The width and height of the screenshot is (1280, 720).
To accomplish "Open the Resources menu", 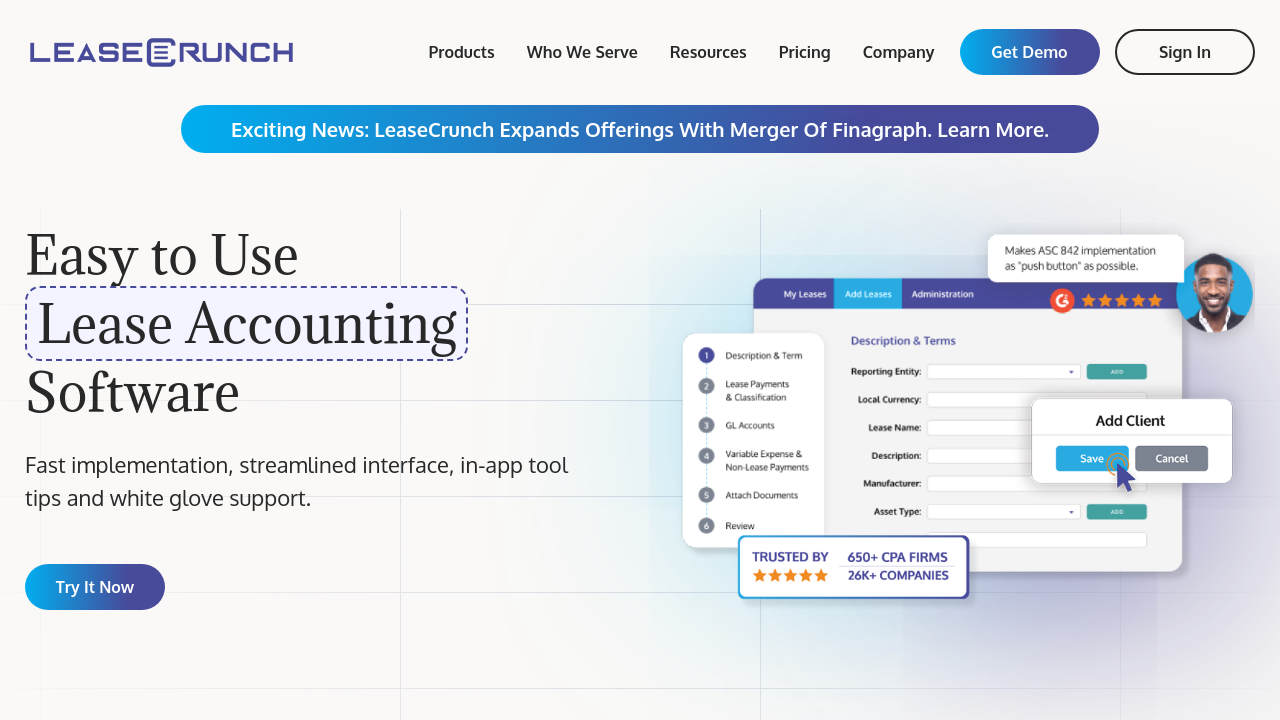I will (708, 52).
